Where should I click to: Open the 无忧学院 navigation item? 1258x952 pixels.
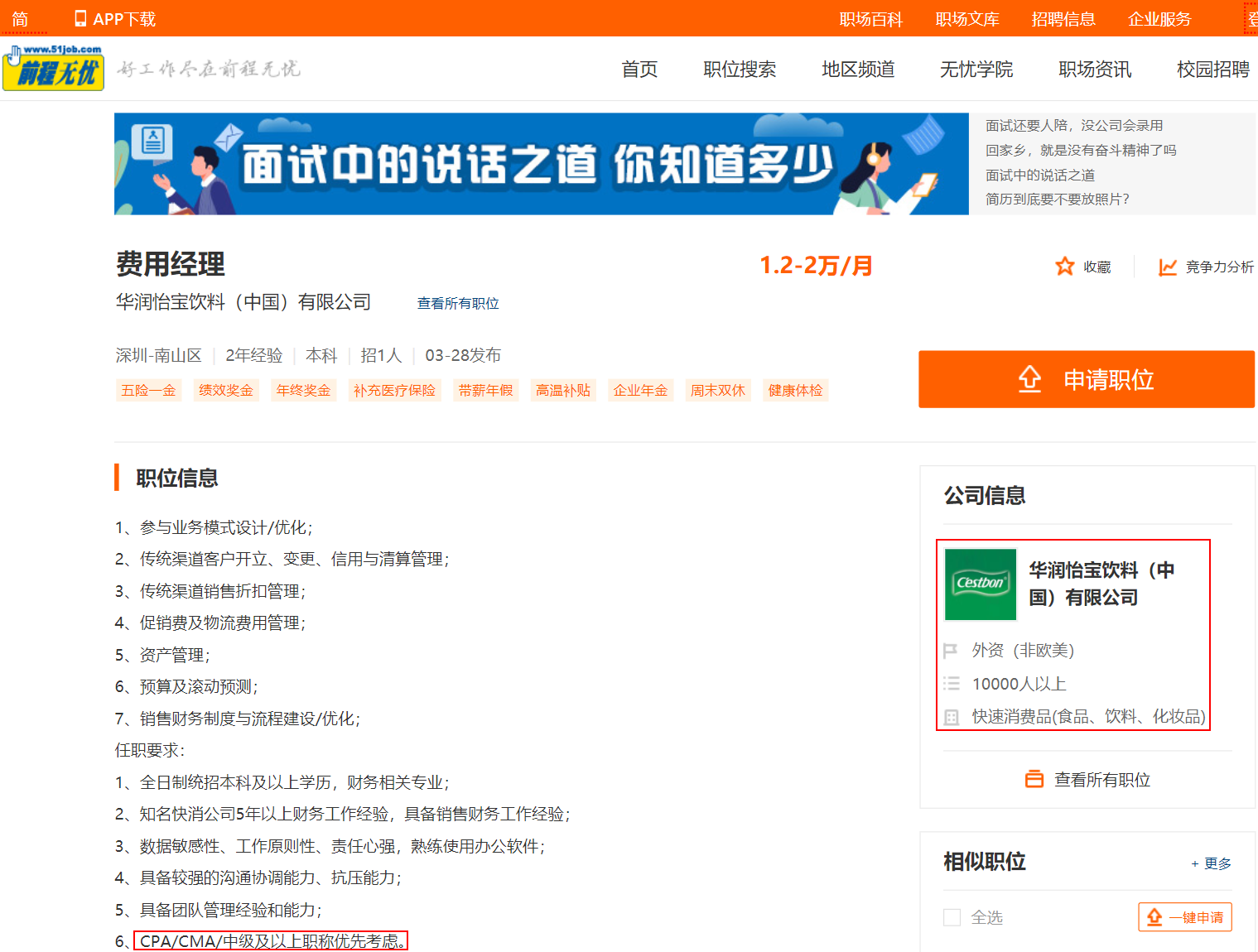[x=976, y=70]
